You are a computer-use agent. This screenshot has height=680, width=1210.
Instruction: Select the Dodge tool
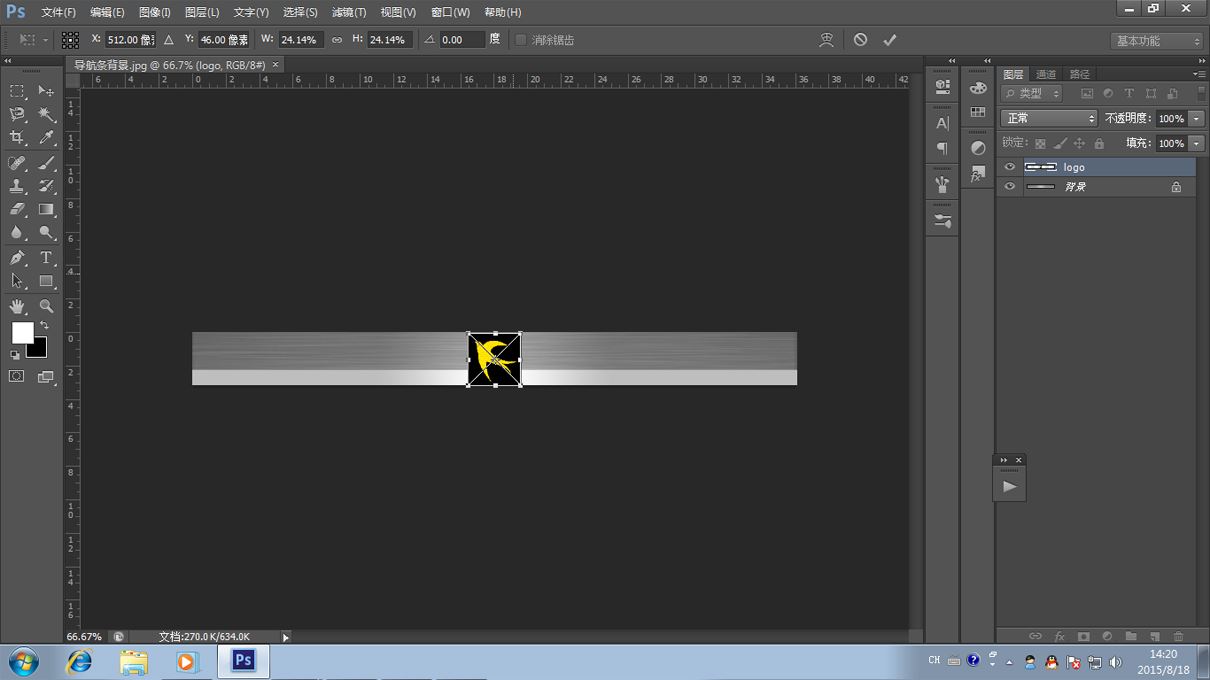(46, 233)
